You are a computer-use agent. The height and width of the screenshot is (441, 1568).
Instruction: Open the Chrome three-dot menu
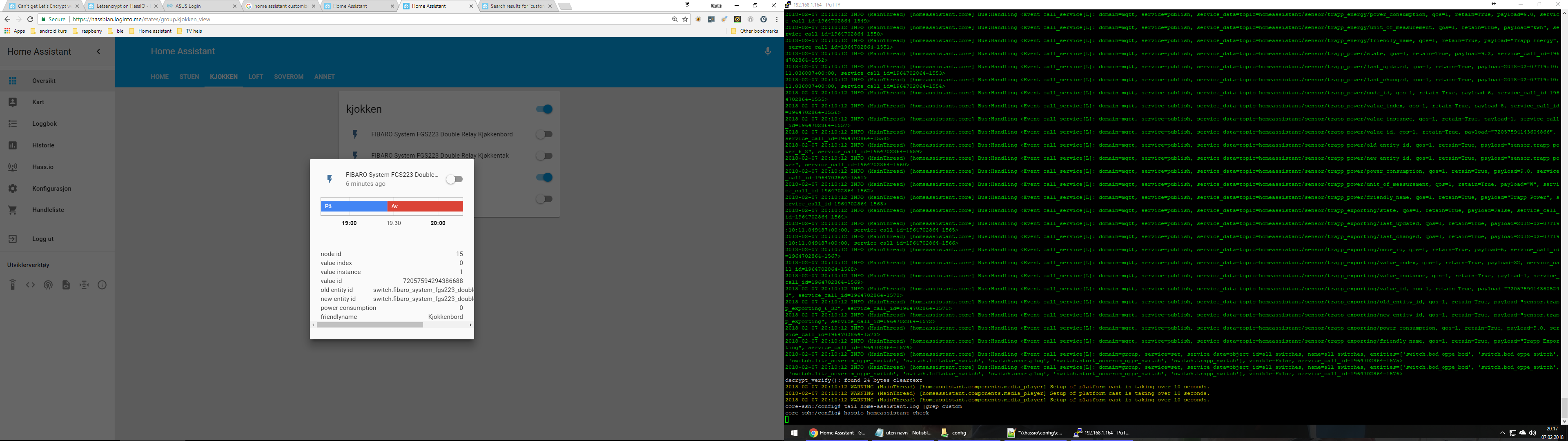click(777, 20)
